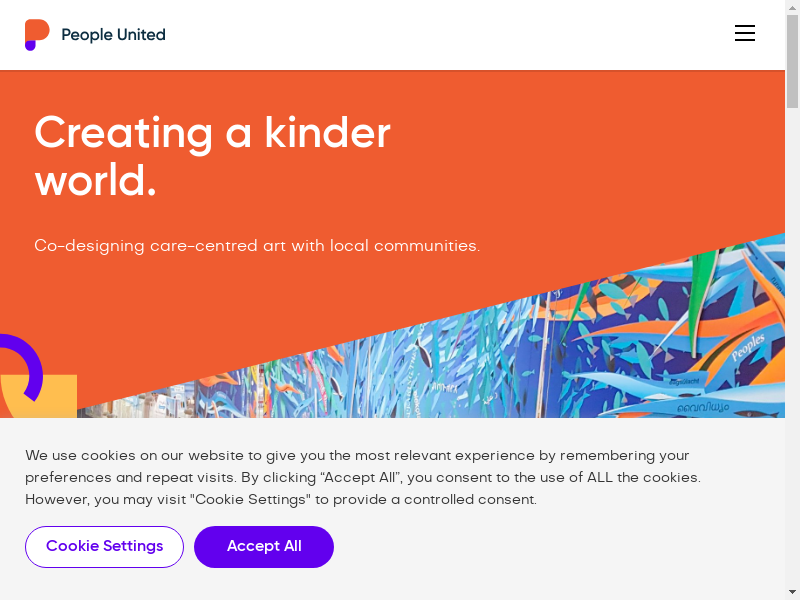Screen dimensions: 800x600
Task: Click the People United P logo icon
Action: (37, 34)
